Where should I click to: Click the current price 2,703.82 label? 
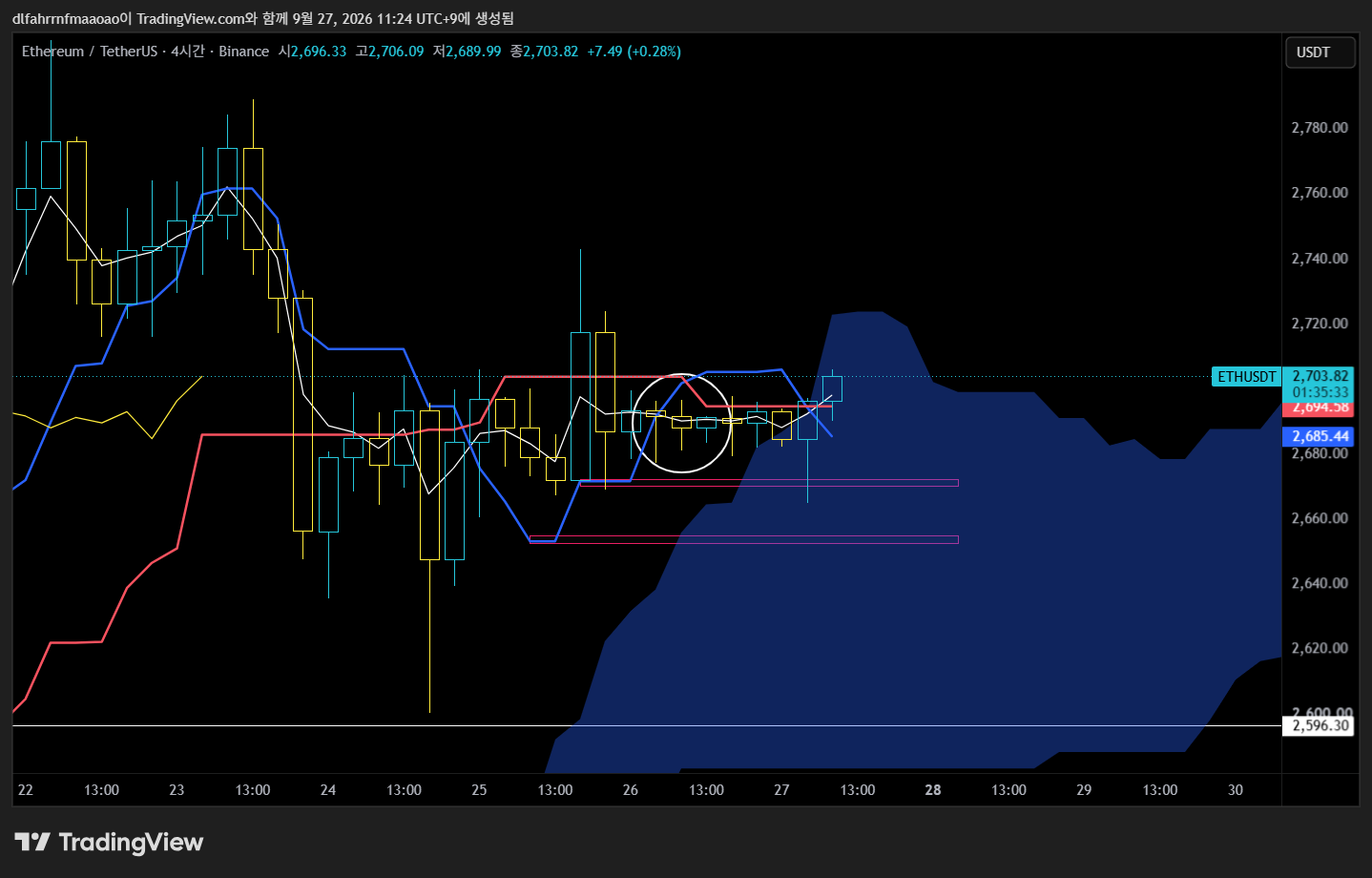1320,376
